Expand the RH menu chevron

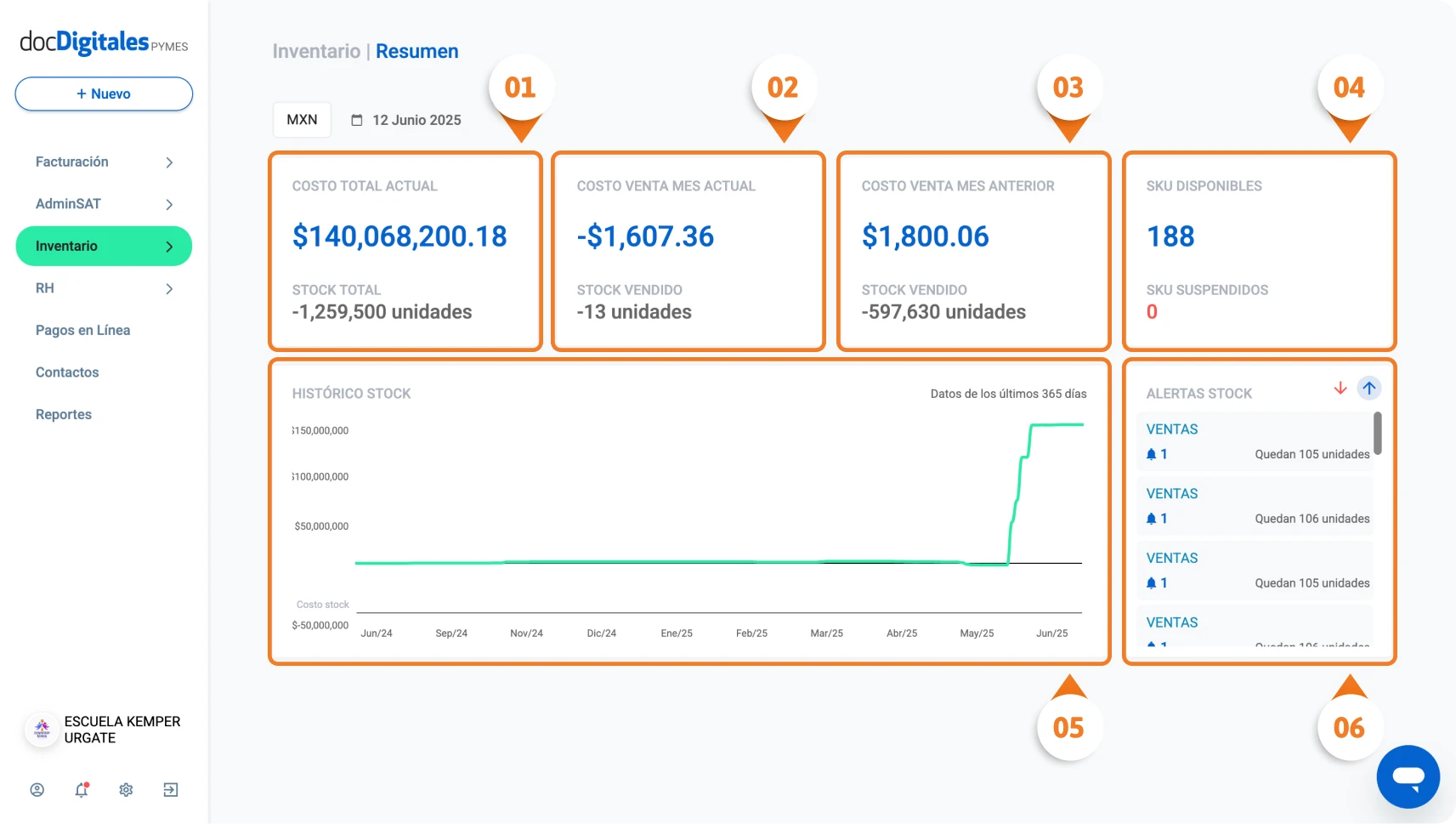click(x=169, y=289)
